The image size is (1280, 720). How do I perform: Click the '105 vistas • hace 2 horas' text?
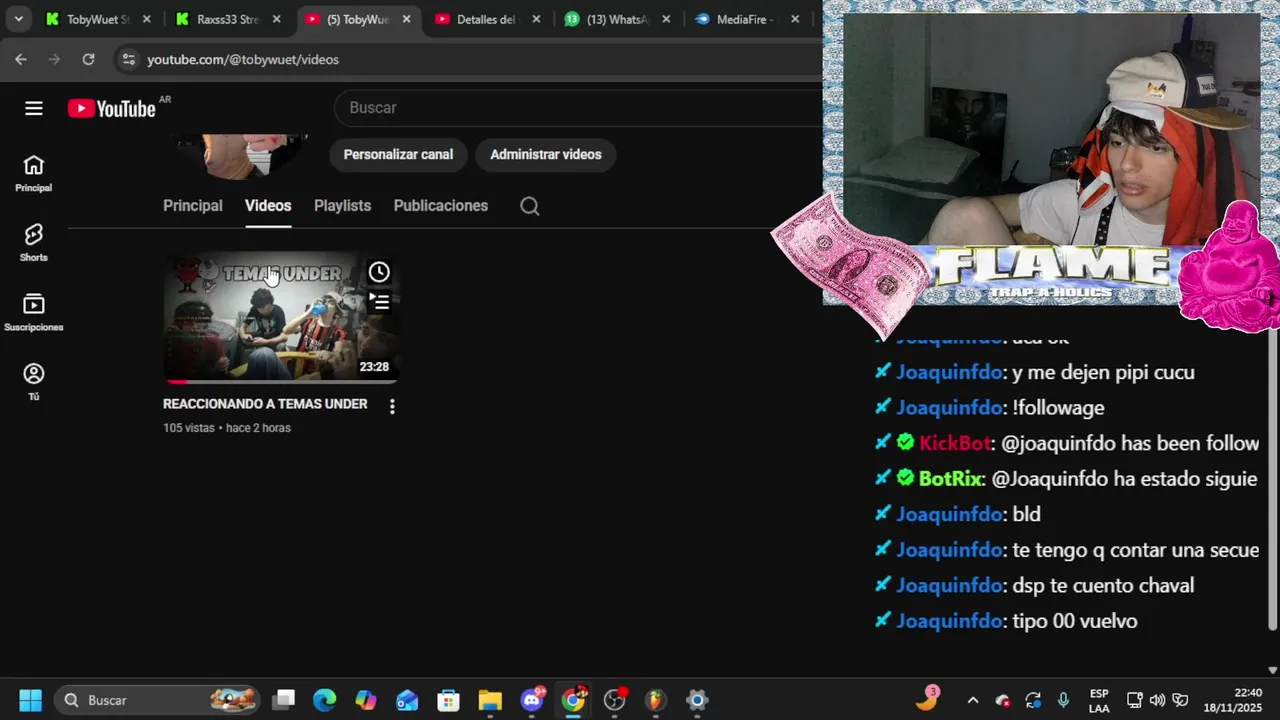(227, 428)
